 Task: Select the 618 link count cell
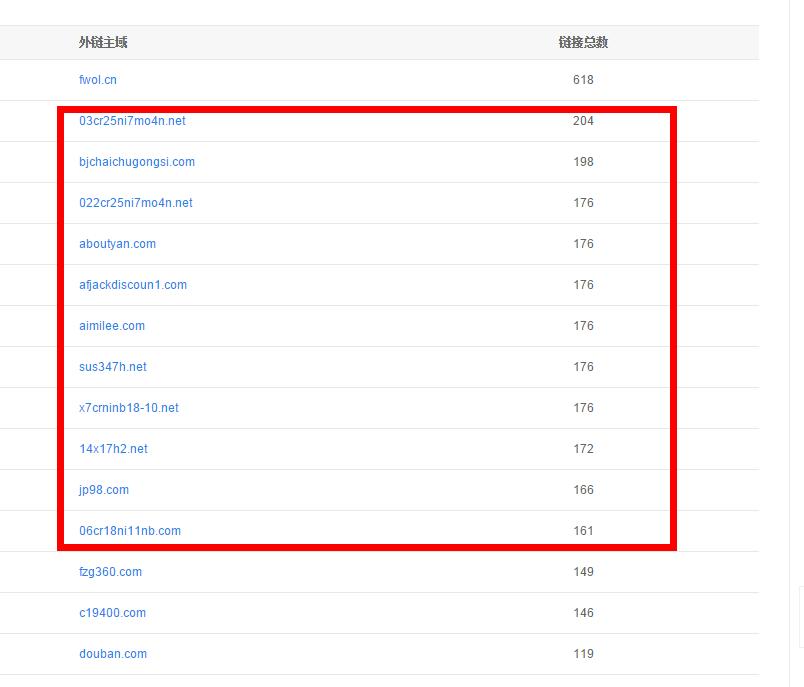[x=583, y=80]
